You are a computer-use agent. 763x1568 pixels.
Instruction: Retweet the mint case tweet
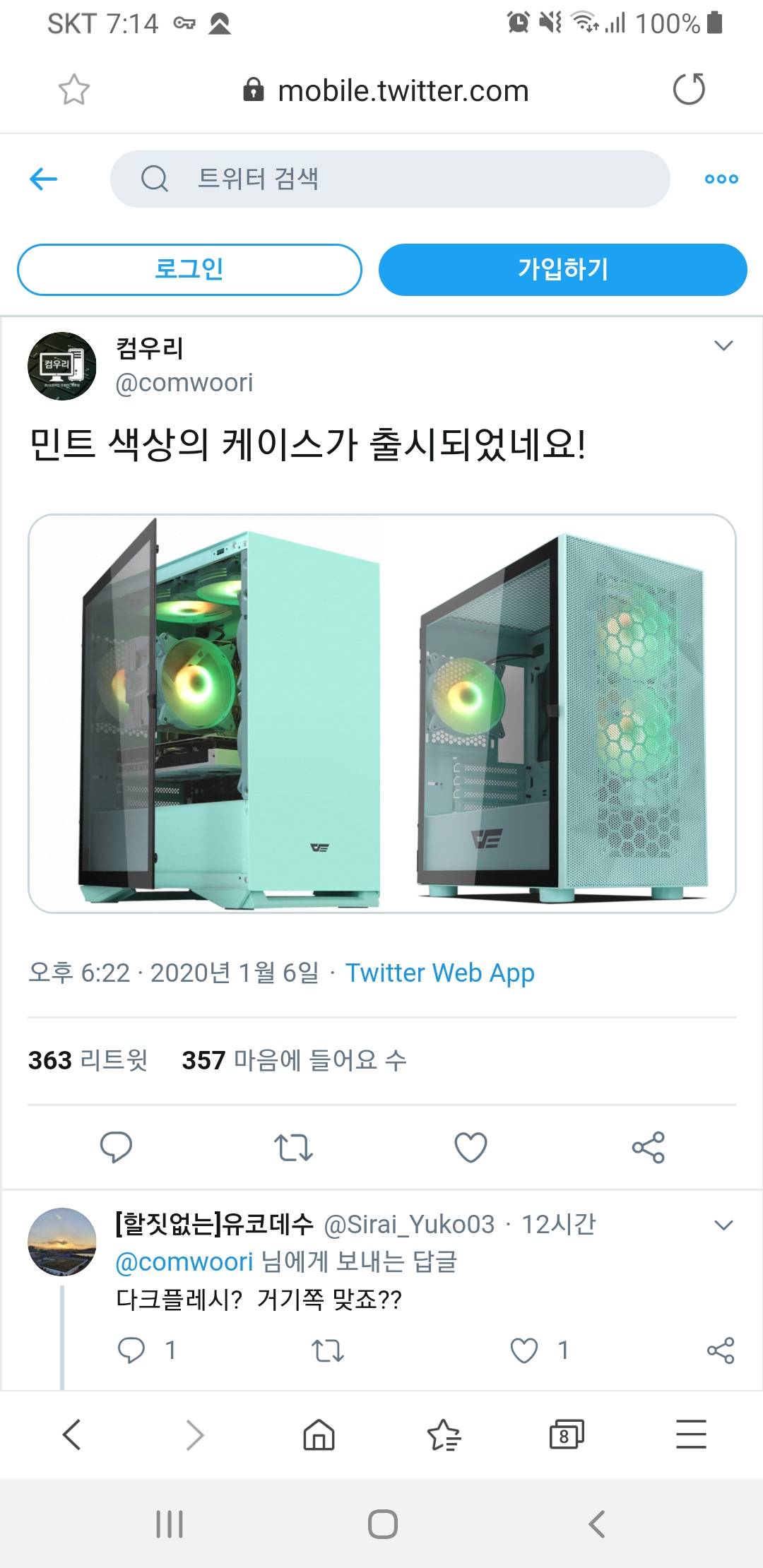click(293, 1147)
